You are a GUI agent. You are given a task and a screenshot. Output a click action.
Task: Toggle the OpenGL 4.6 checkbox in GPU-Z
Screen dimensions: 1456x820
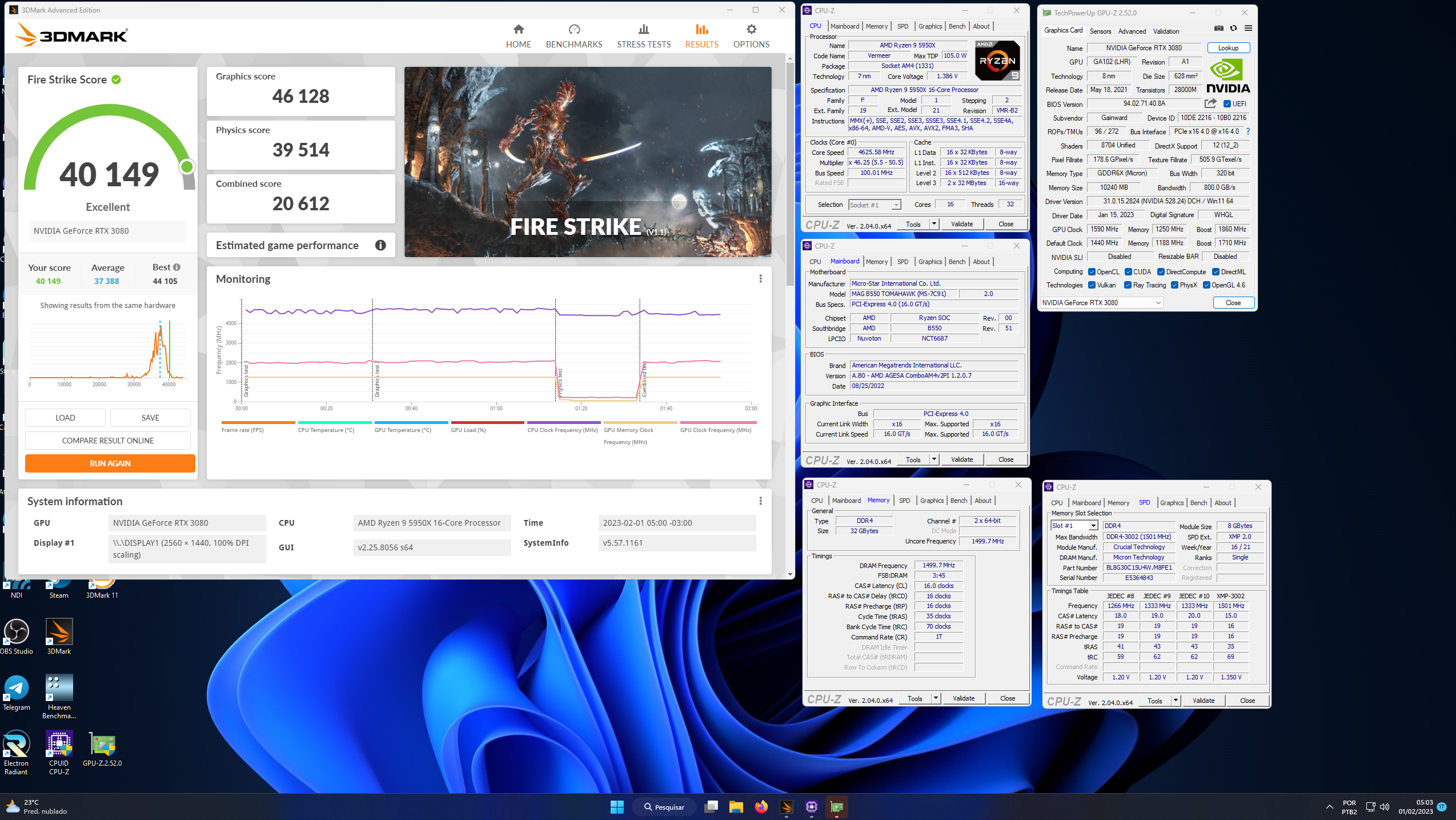[1206, 285]
